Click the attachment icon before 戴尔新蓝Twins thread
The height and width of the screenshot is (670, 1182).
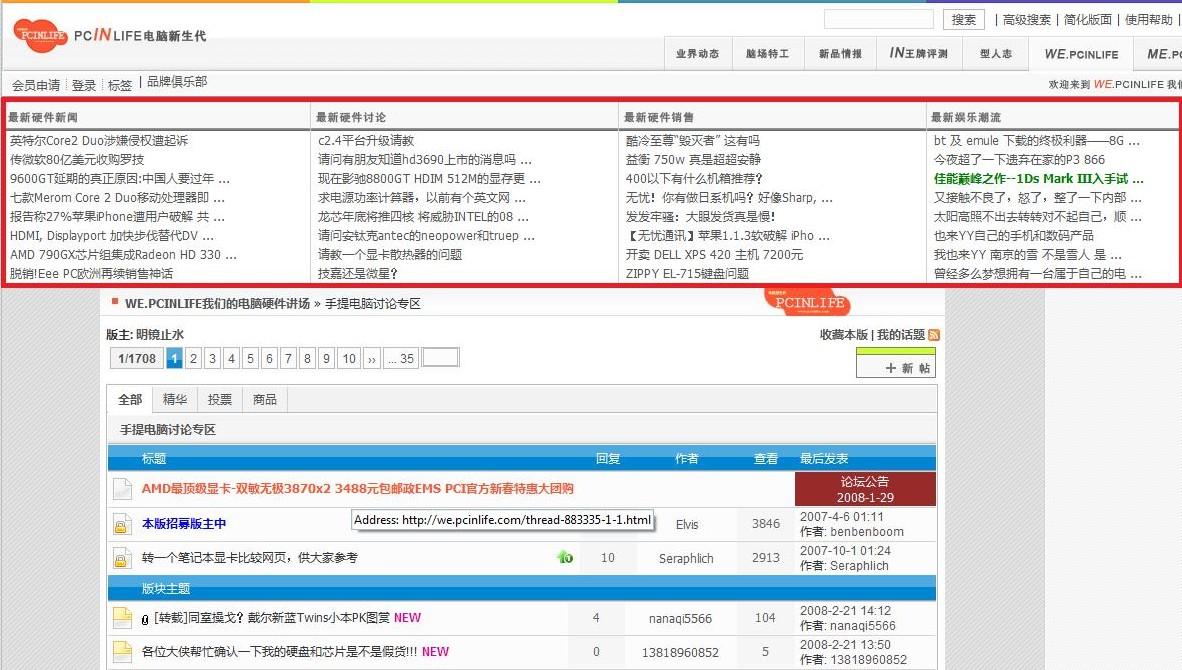coord(145,619)
